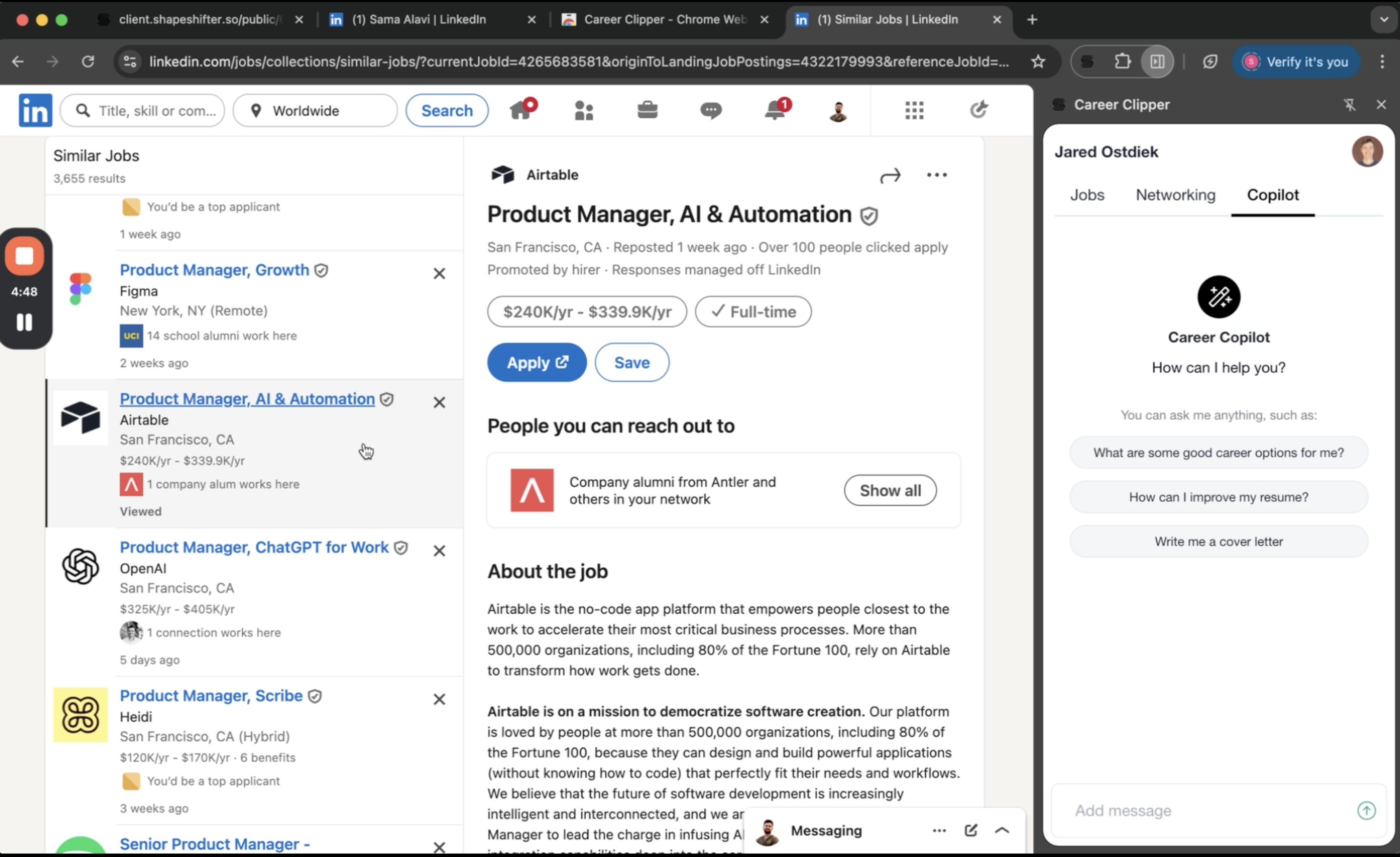Switch to the Jobs tab in Career Clipper
Image resolution: width=1400 pixels, height=857 pixels.
click(1086, 195)
